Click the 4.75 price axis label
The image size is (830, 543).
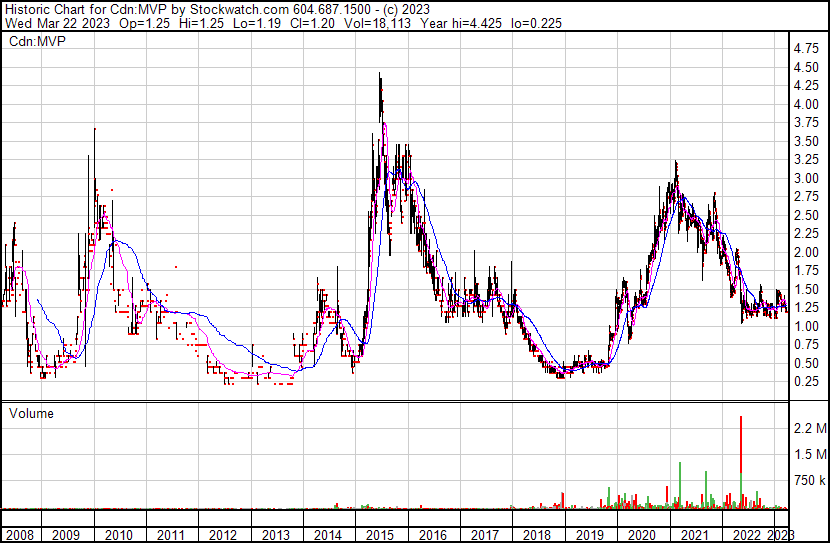point(804,48)
